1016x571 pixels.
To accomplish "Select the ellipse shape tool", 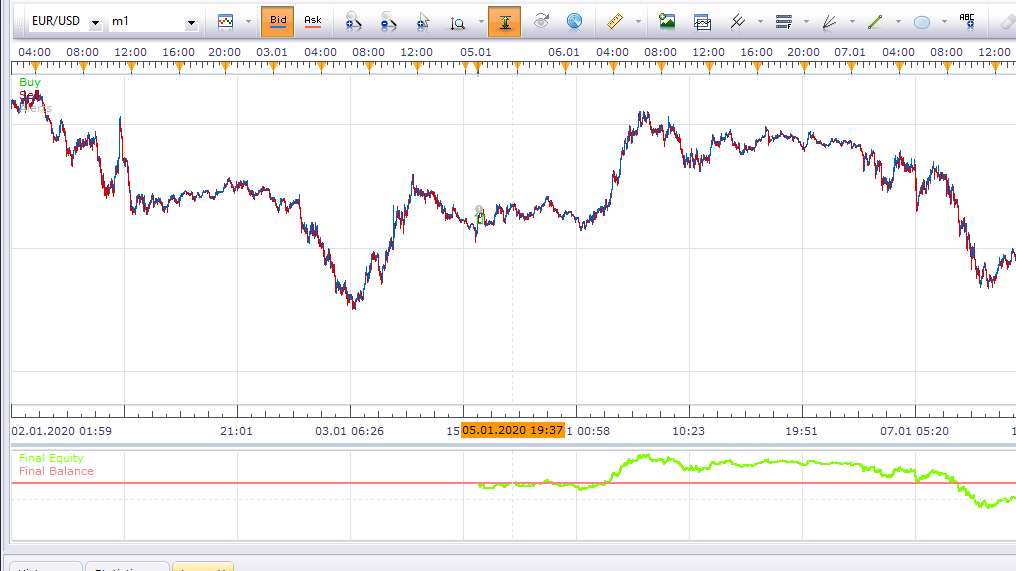I will pyautogui.click(x=921, y=23).
